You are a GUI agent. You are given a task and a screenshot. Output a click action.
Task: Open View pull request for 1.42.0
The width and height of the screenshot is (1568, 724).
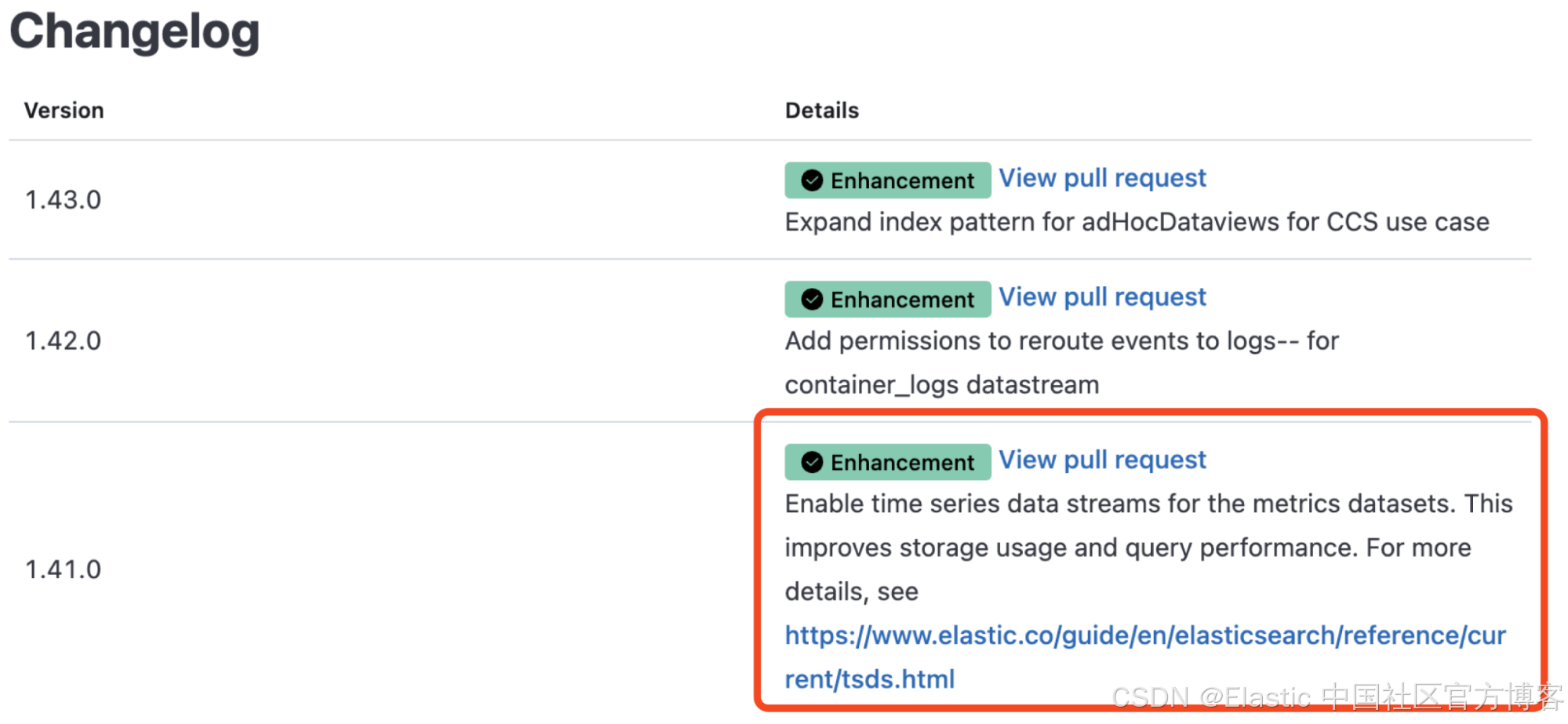1101,297
